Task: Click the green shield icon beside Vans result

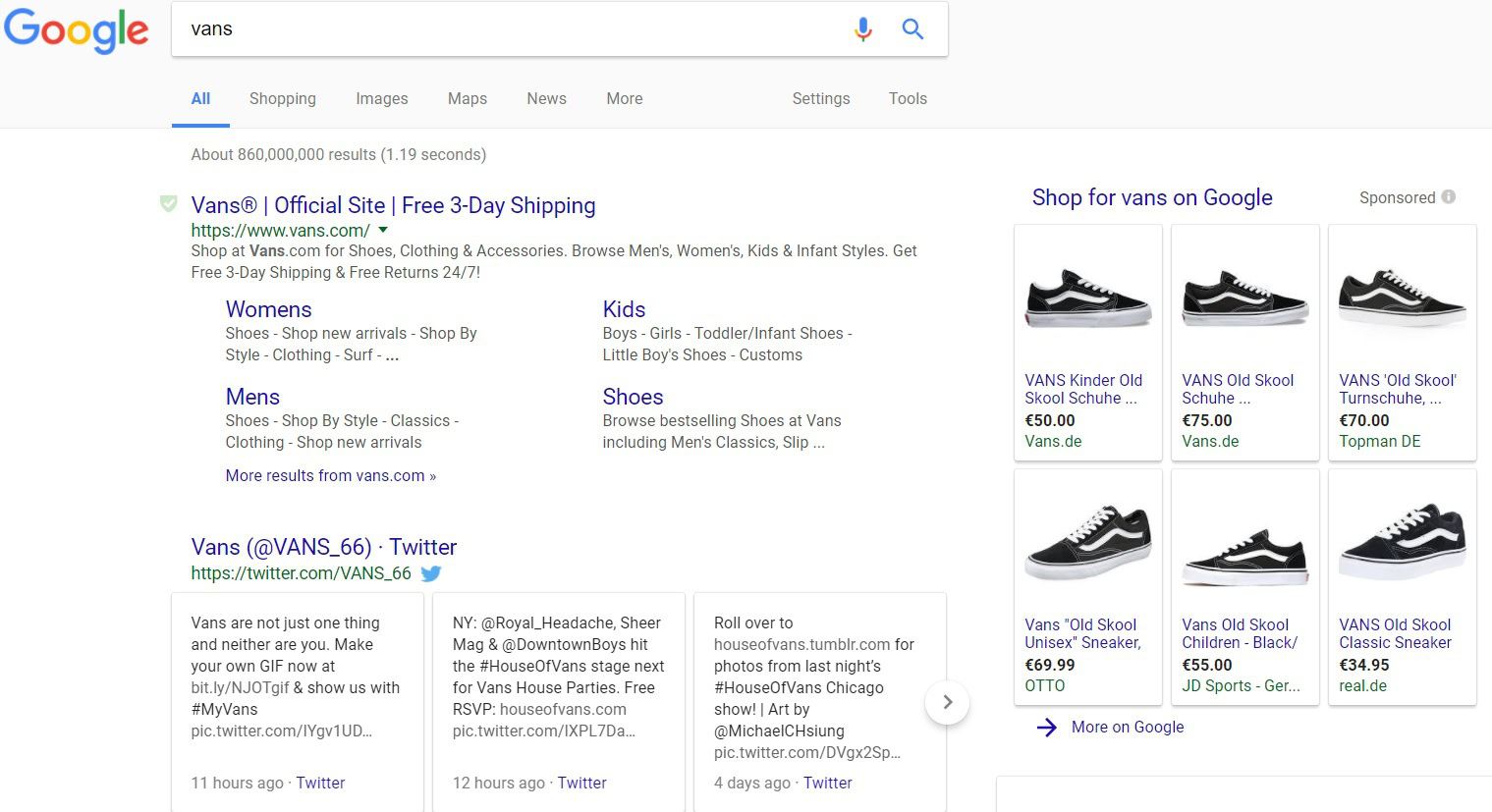Action: 169,204
